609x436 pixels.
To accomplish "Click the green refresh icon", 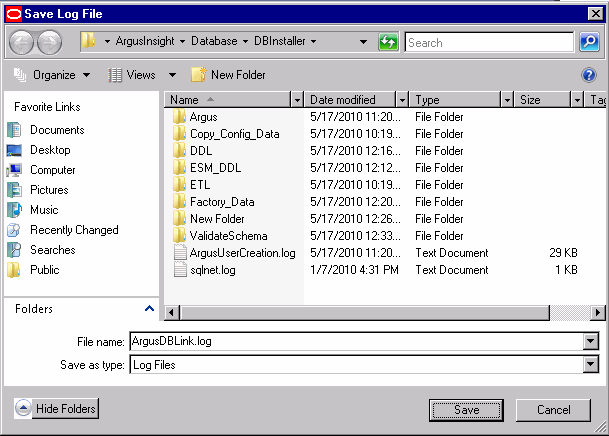I will point(388,42).
